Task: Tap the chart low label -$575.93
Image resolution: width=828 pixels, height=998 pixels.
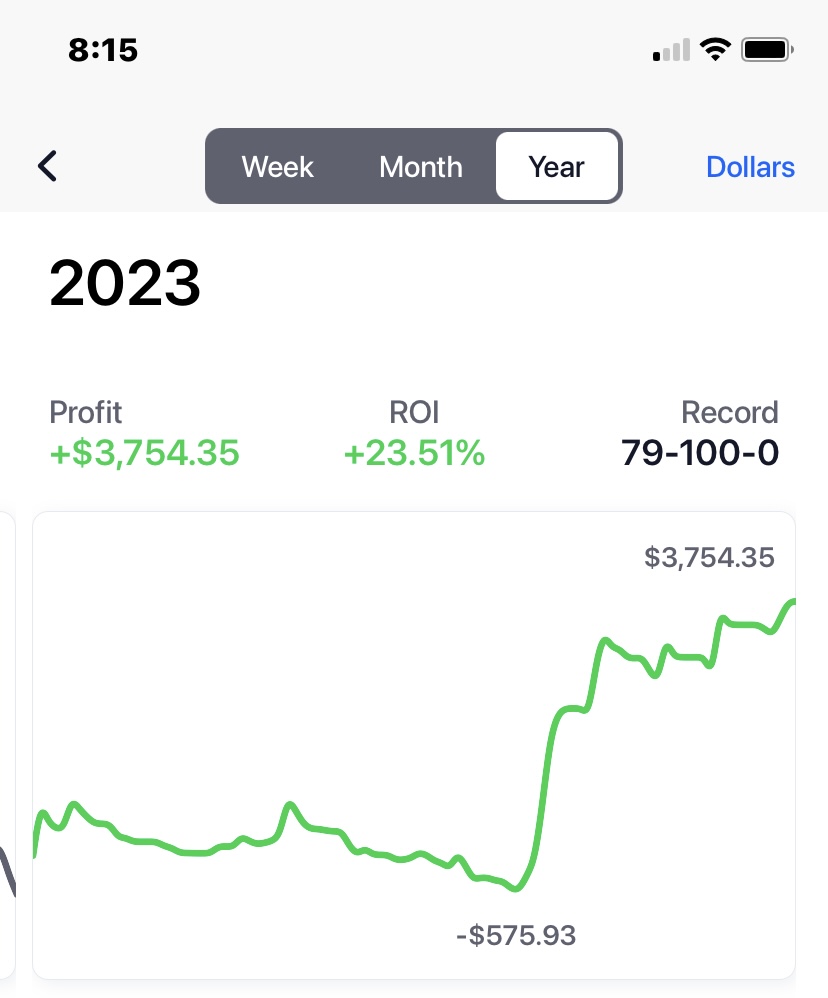Action: [516, 935]
